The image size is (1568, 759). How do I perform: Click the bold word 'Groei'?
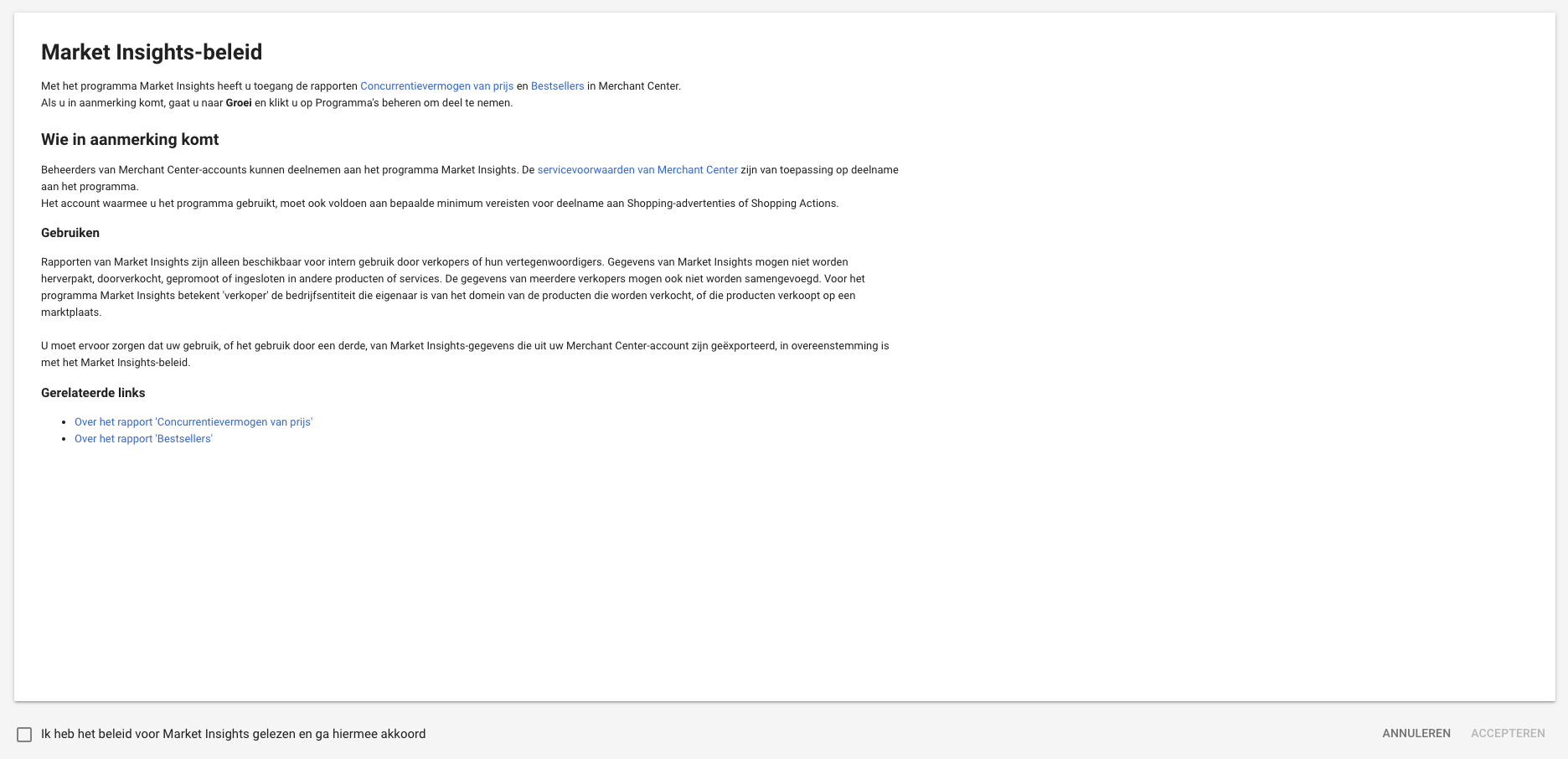(x=239, y=103)
